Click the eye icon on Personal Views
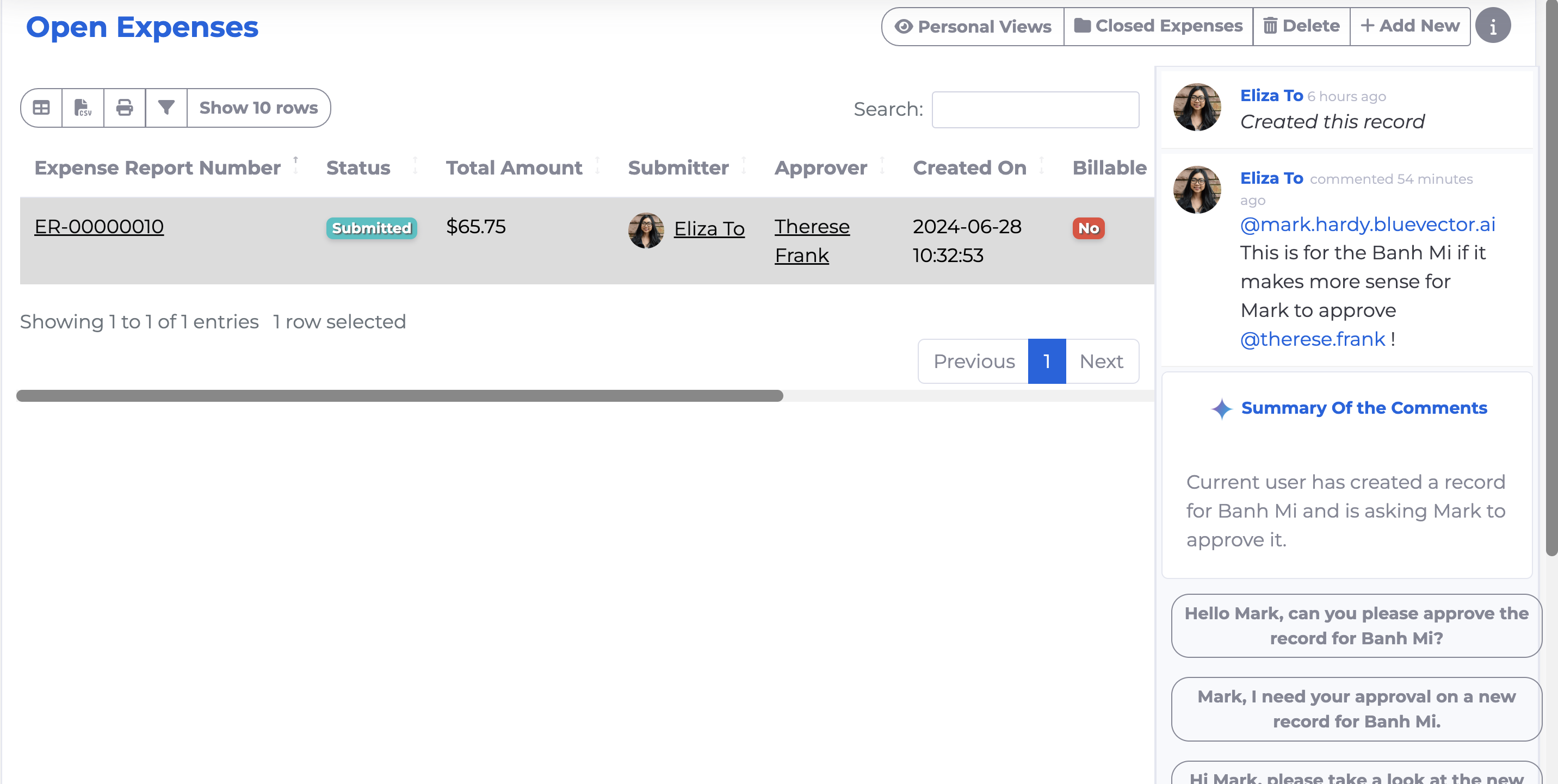Image resolution: width=1558 pixels, height=784 pixels. (x=903, y=26)
